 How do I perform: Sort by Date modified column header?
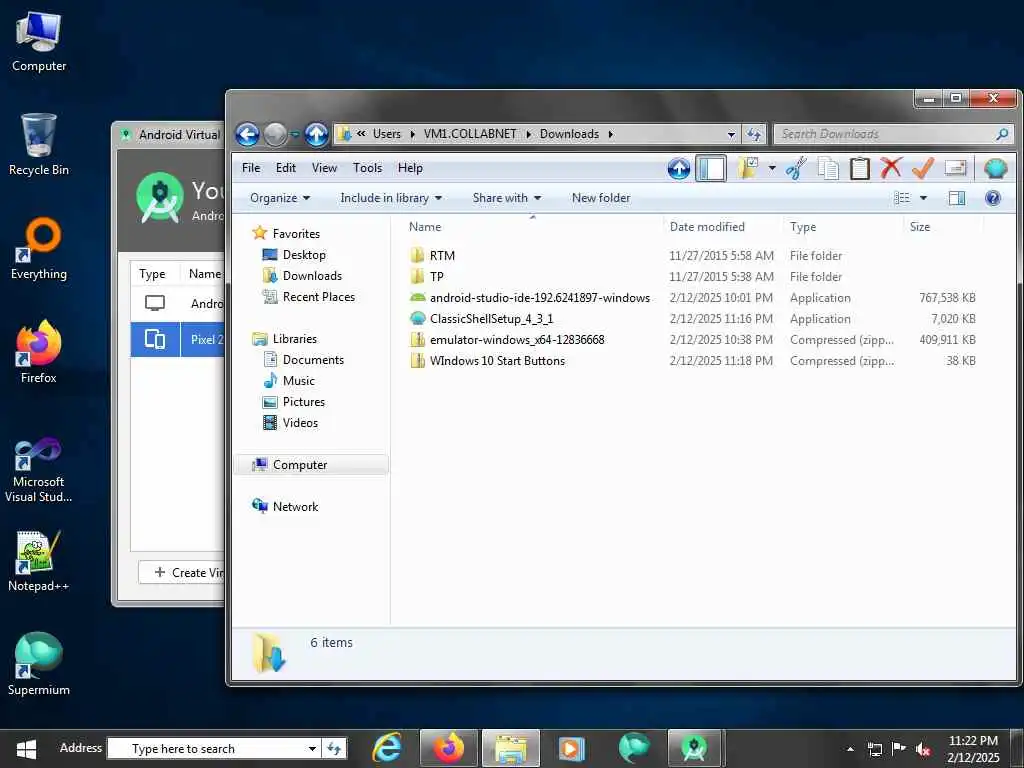[x=707, y=227]
